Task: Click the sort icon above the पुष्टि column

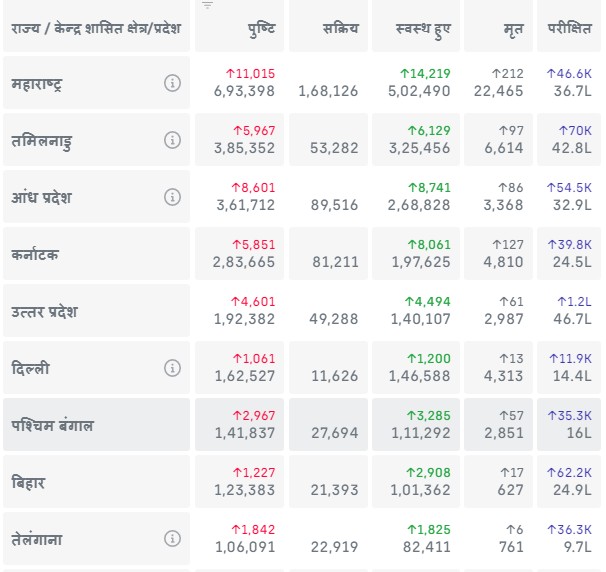Action: [207, 6]
